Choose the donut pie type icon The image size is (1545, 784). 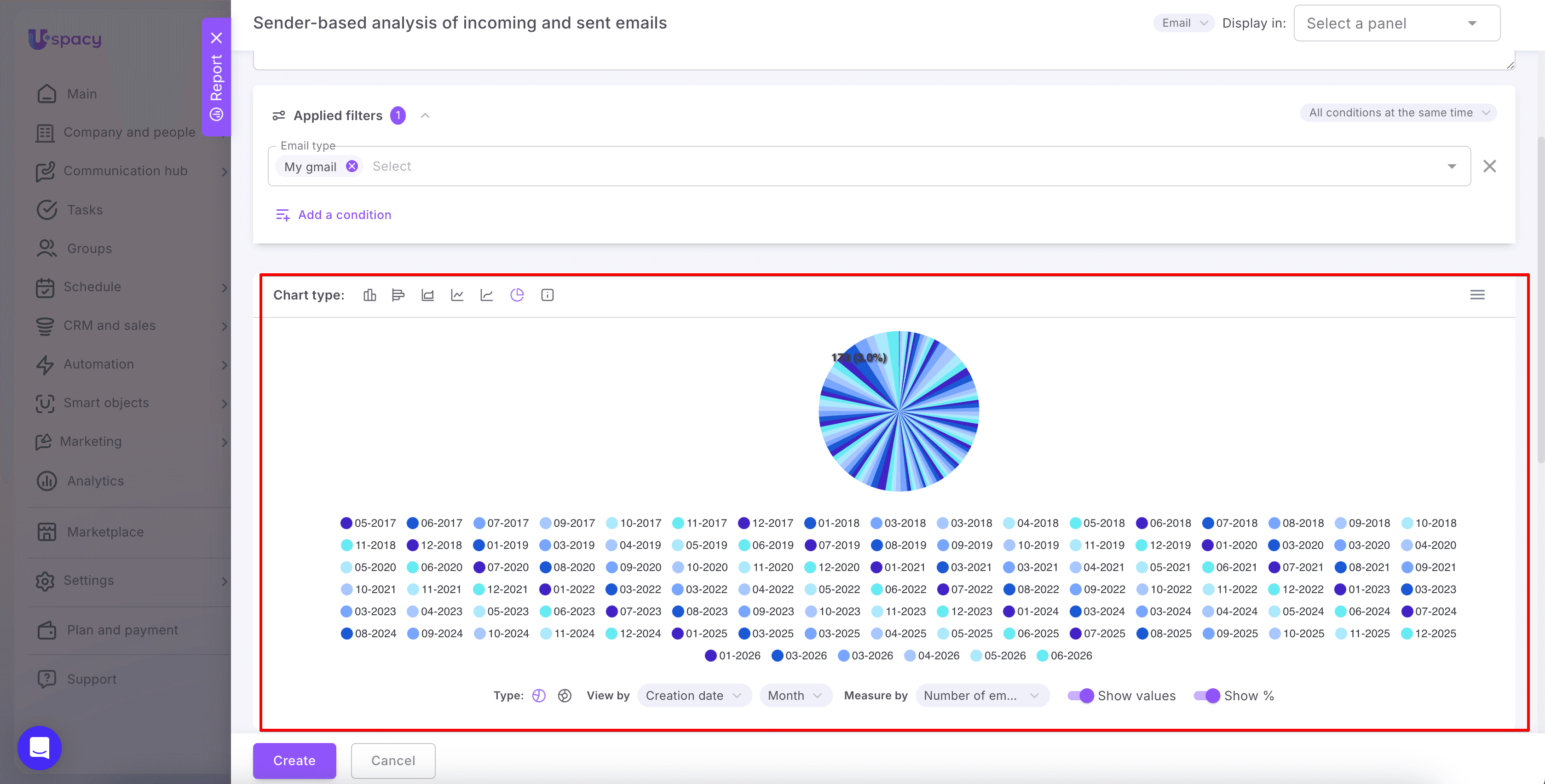point(565,695)
